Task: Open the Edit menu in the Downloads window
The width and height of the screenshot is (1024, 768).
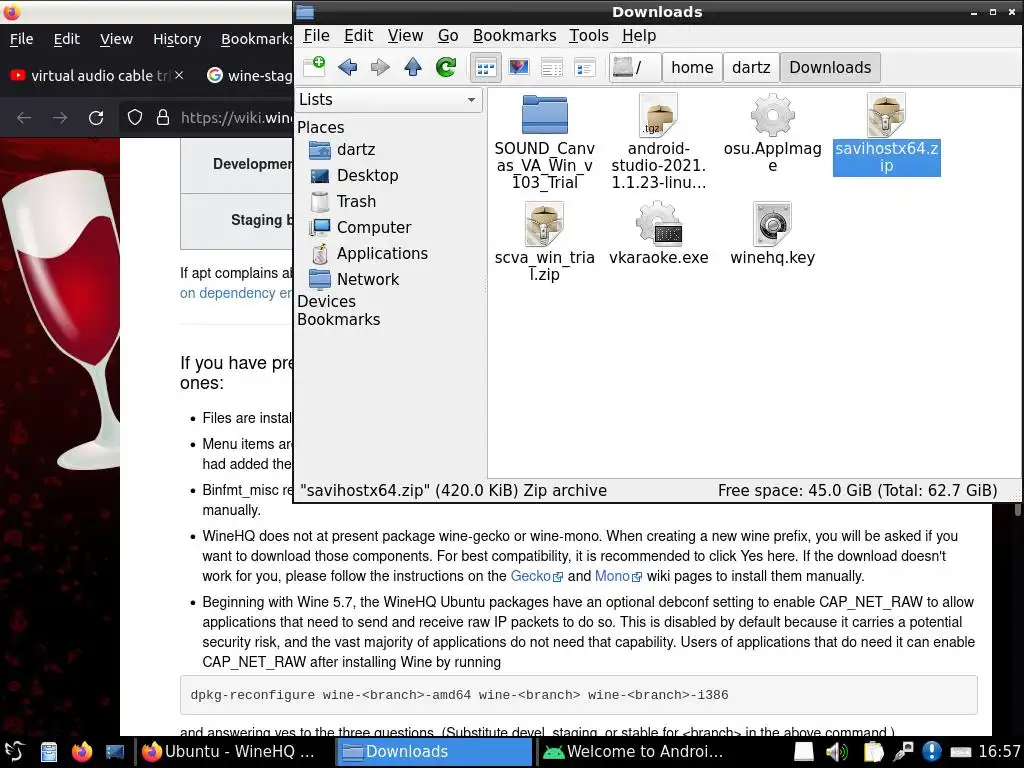Action: pyautogui.click(x=359, y=35)
